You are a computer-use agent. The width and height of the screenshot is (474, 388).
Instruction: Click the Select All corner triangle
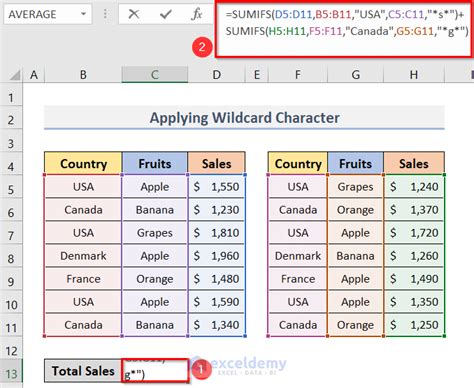(14, 75)
